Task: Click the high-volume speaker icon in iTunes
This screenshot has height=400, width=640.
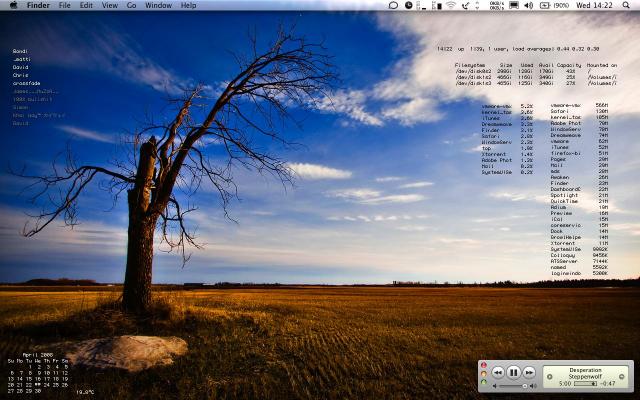Action: [533, 386]
